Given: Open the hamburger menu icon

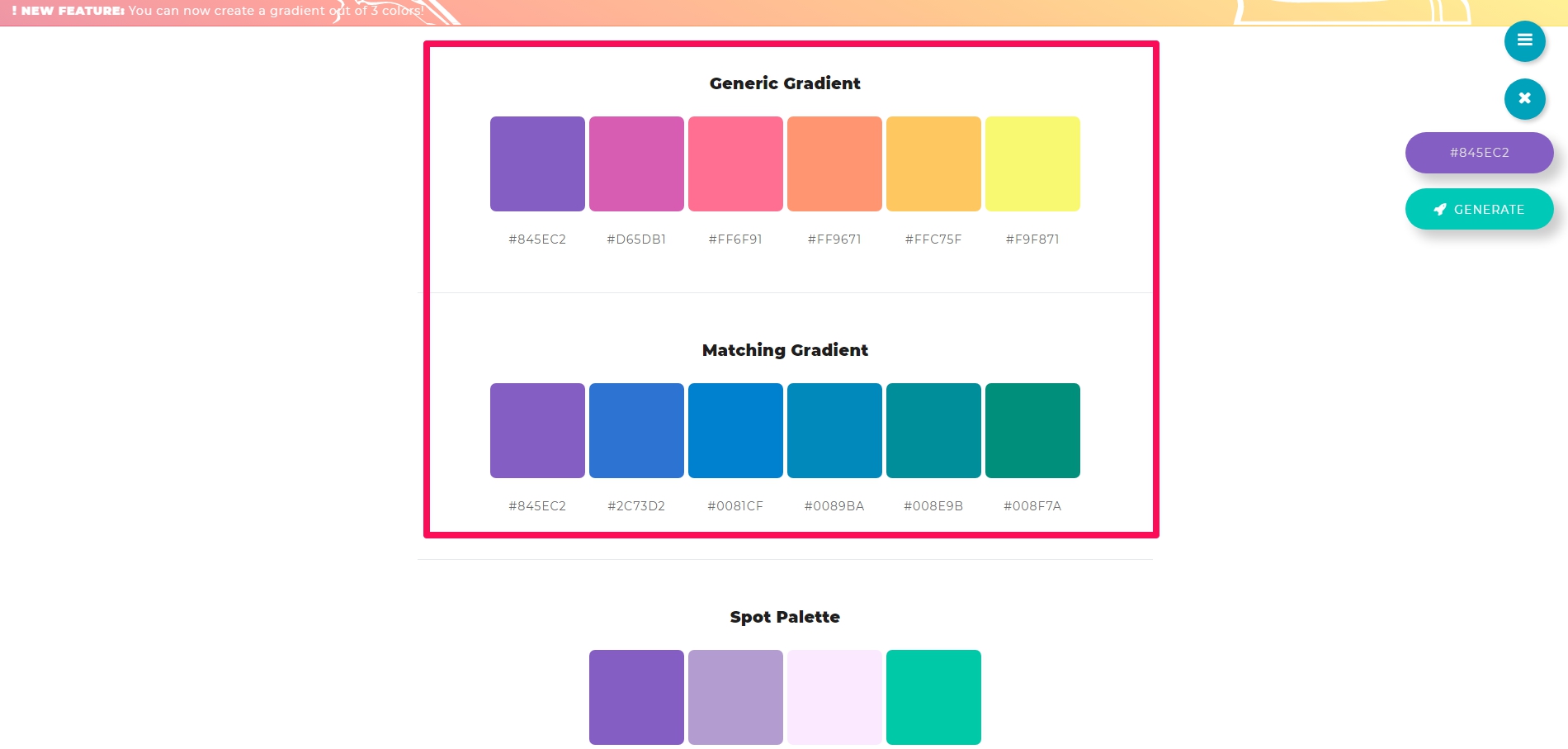Looking at the screenshot, I should (x=1524, y=40).
